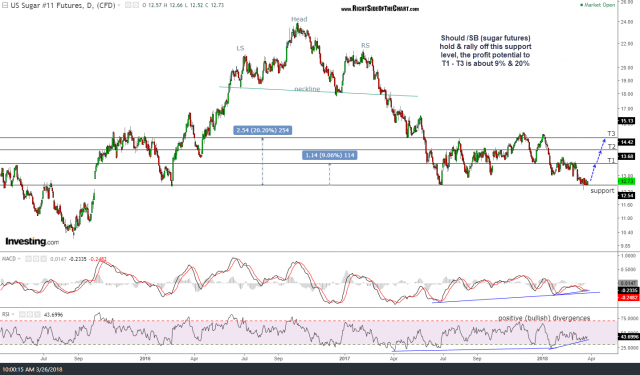Select the support text label
The image size is (640, 375).
click(602, 191)
